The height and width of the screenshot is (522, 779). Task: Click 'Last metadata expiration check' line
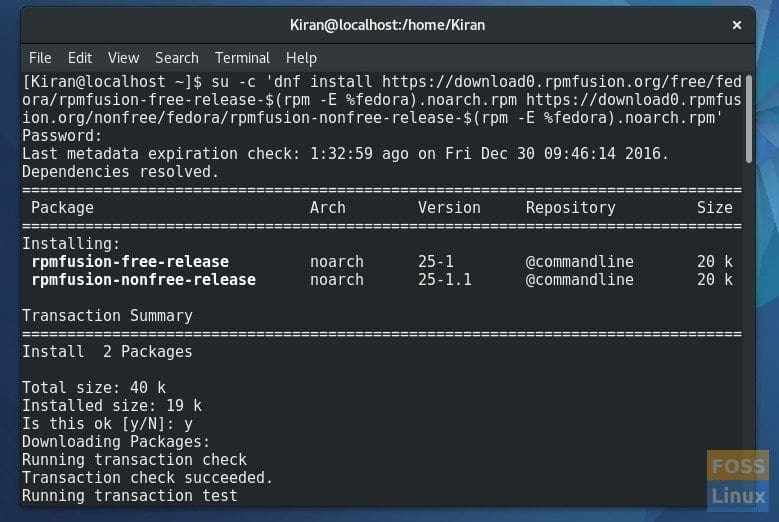click(x=346, y=154)
